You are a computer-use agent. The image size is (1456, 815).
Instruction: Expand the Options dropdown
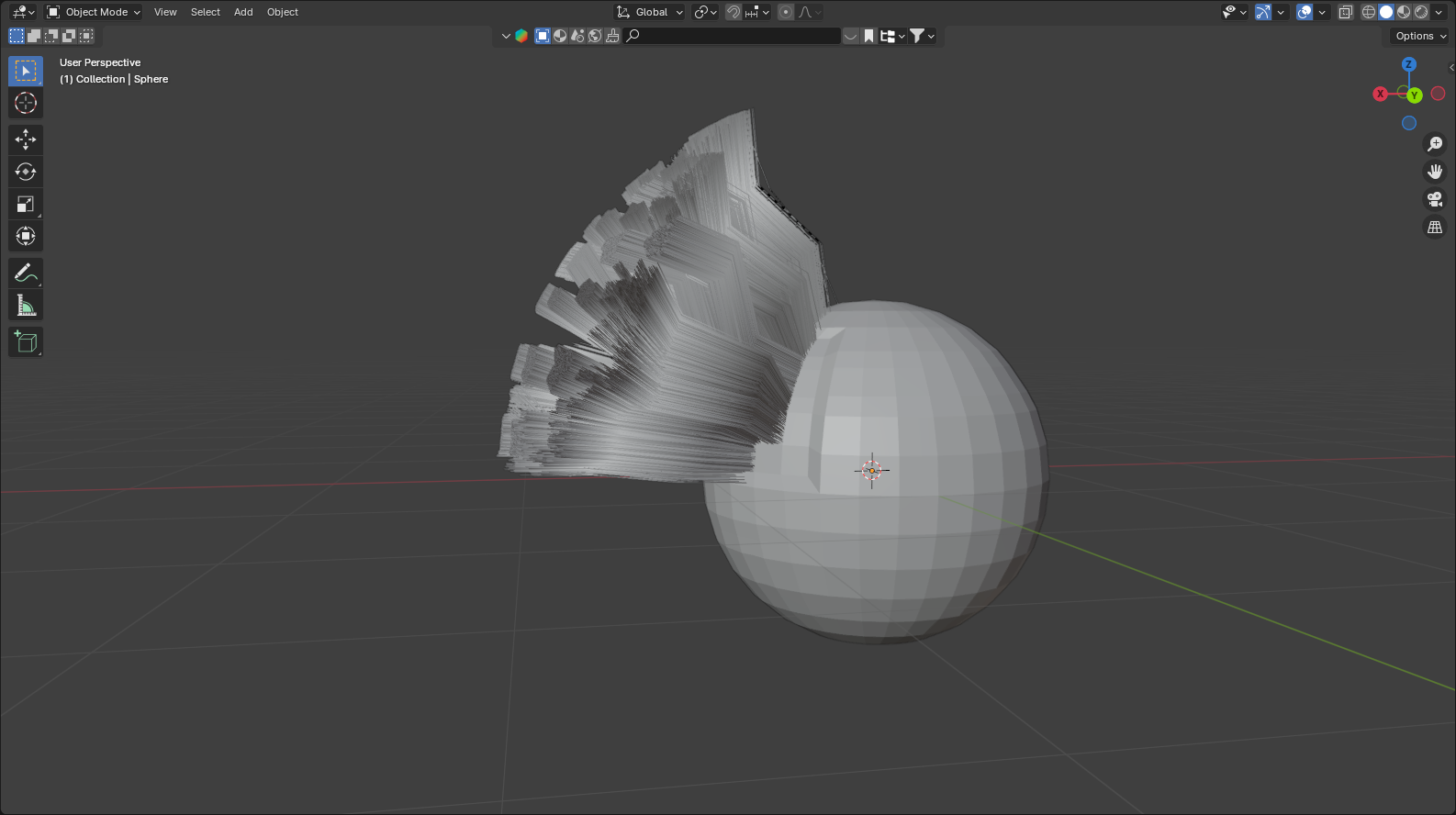pos(1420,36)
